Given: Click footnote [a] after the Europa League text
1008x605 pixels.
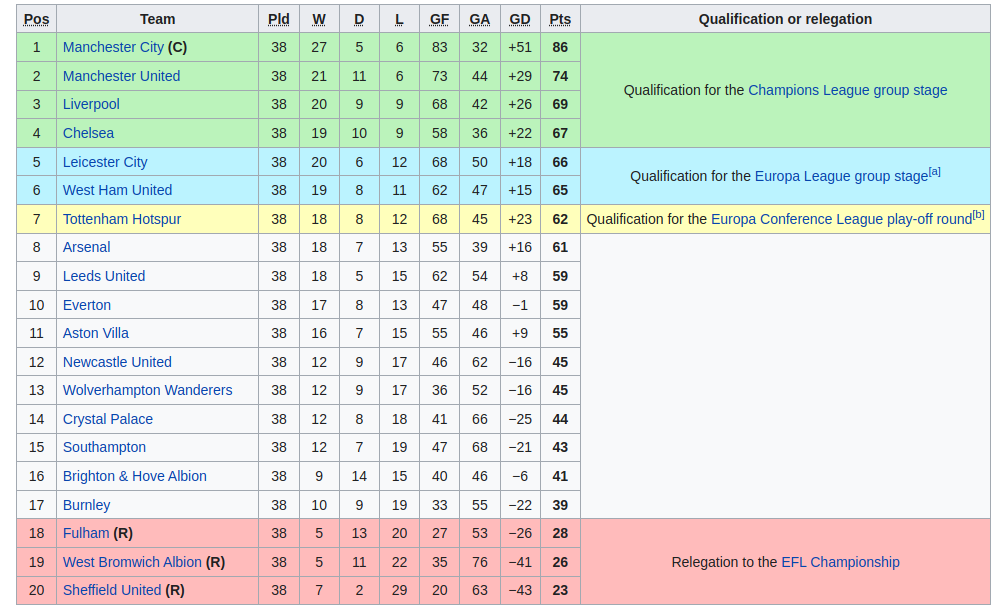Looking at the screenshot, I should click(x=934, y=172).
